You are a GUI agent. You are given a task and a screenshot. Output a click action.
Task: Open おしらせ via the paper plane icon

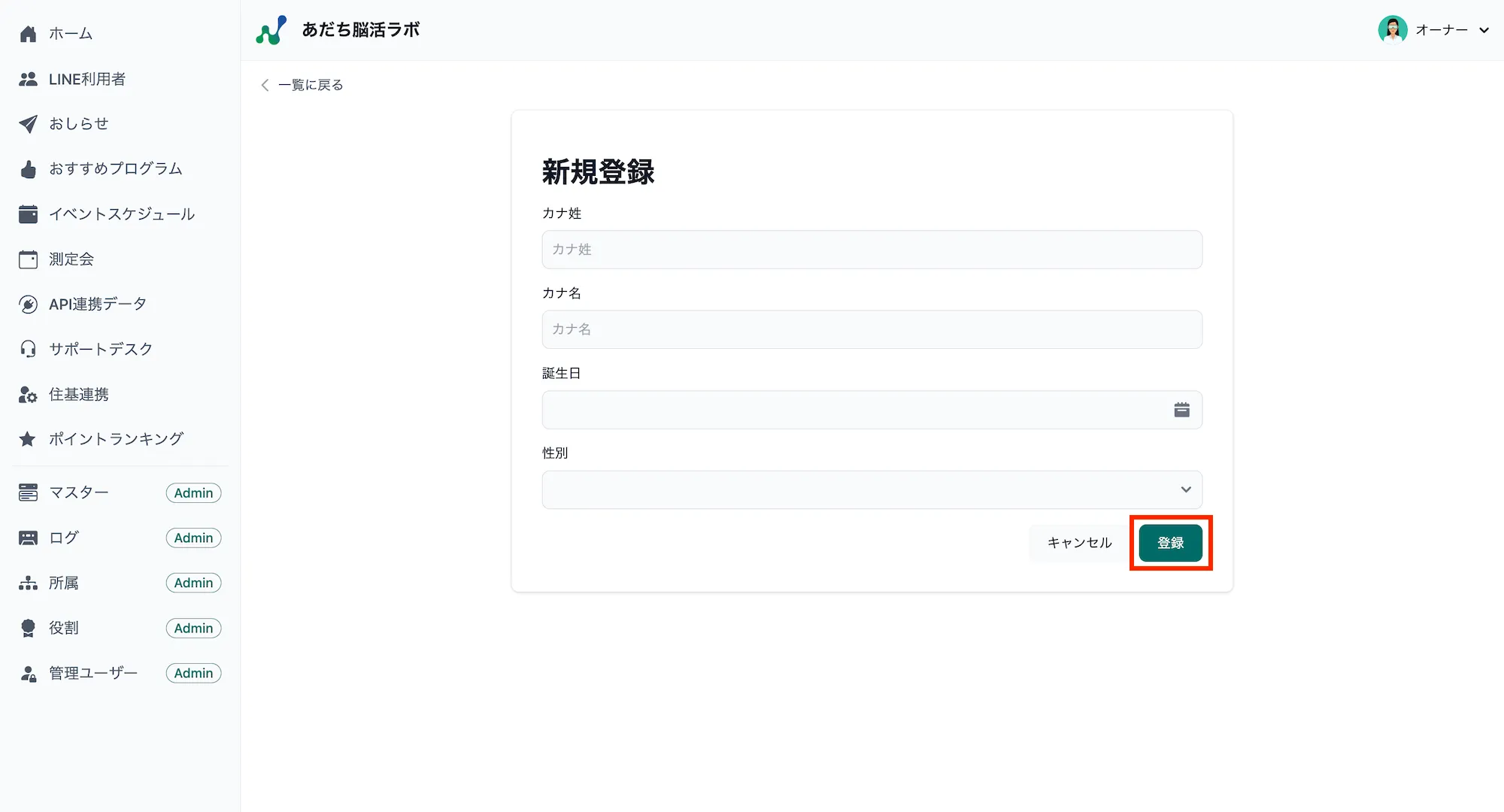coord(28,123)
